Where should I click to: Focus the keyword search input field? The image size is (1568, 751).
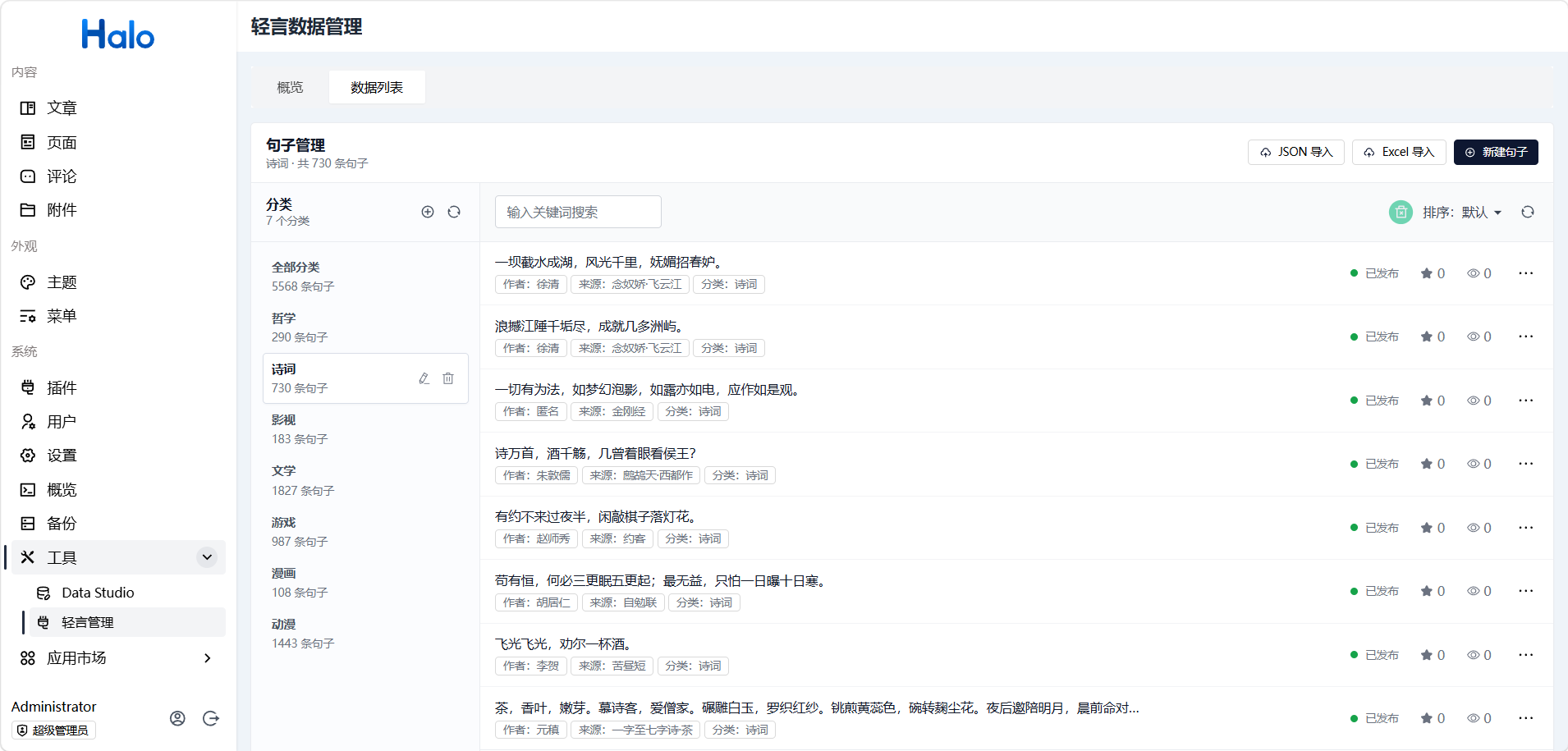pos(578,212)
